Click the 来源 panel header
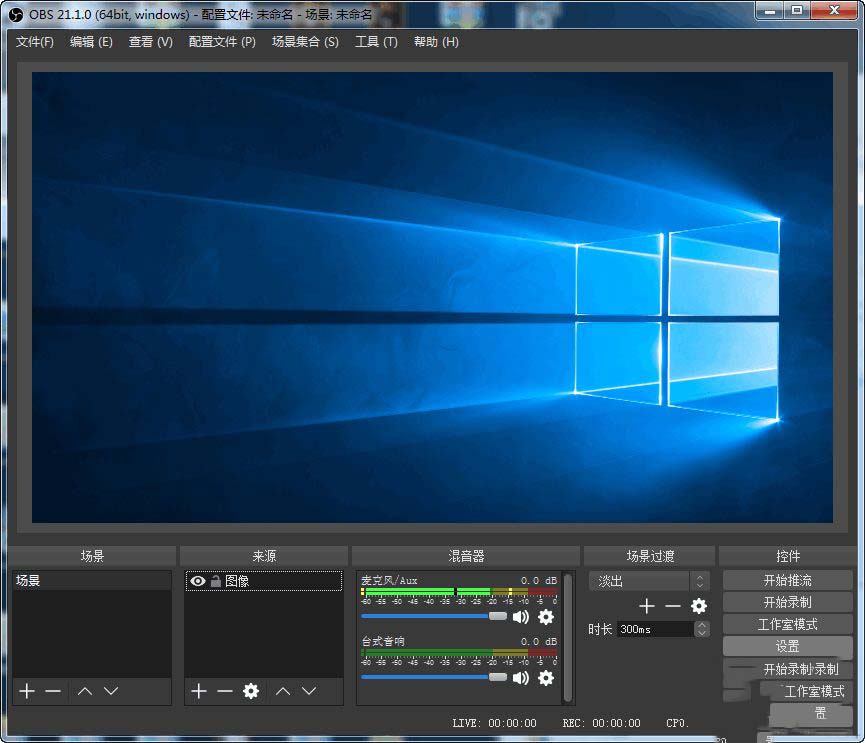This screenshot has height=743, width=865. coord(264,556)
